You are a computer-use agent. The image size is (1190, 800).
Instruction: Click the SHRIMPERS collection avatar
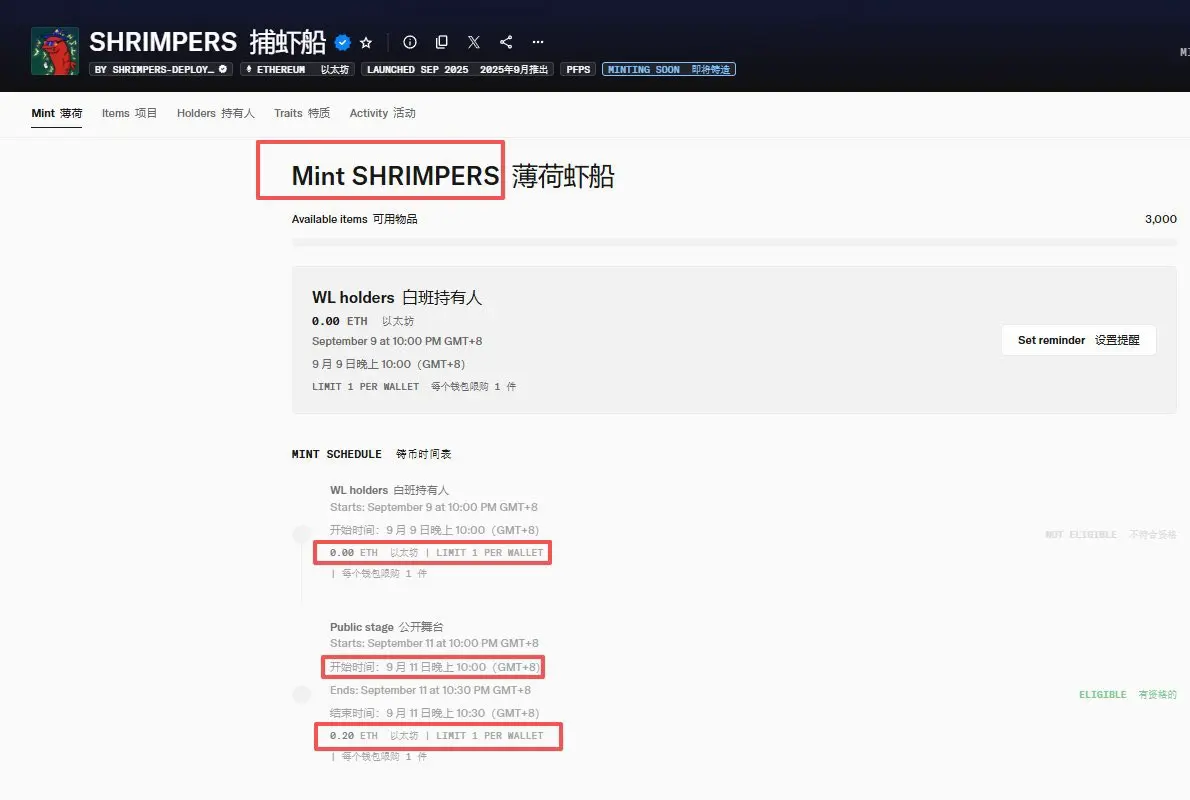[x=55, y=51]
